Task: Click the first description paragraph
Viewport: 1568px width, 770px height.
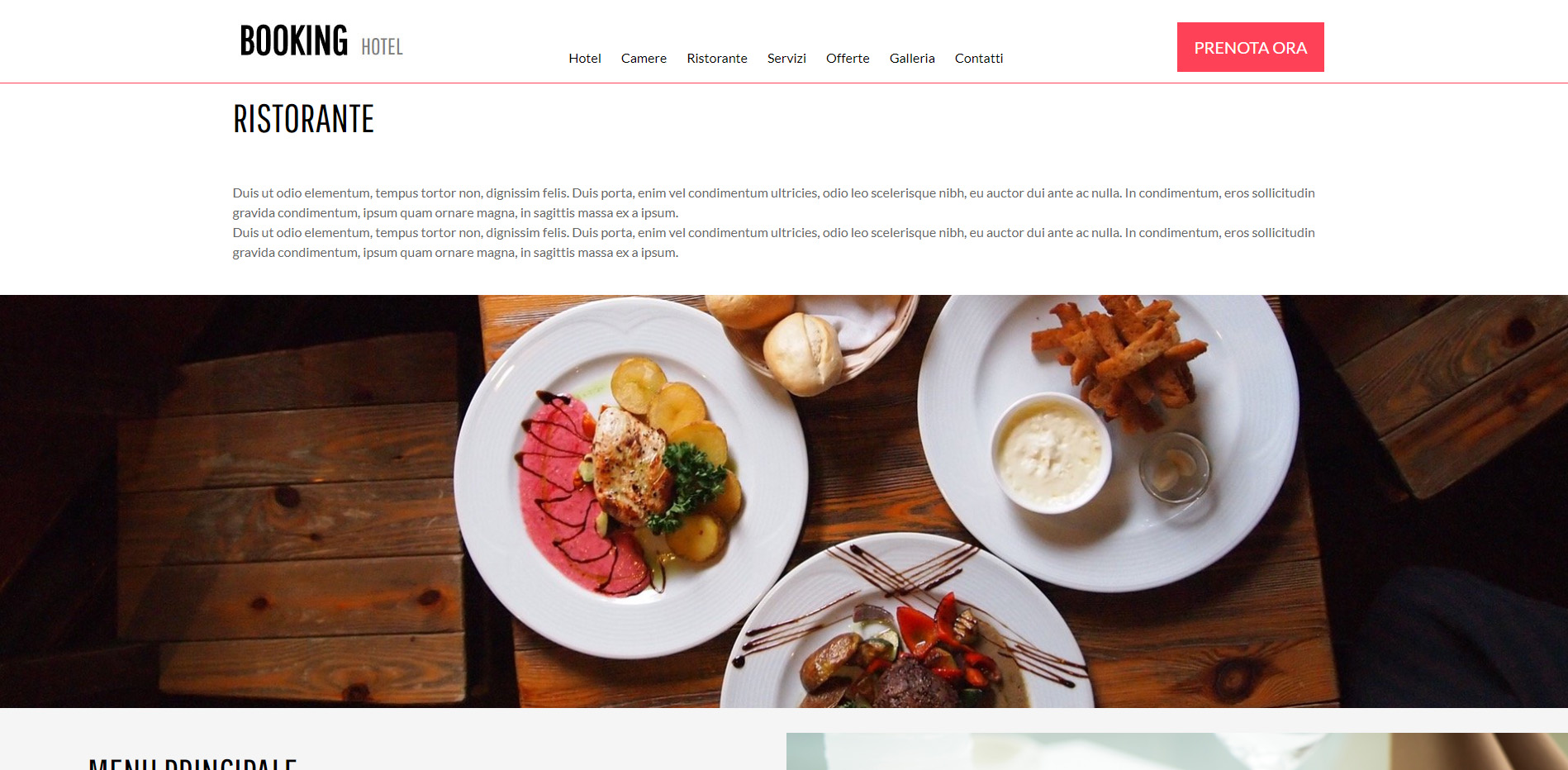Action: pos(773,202)
